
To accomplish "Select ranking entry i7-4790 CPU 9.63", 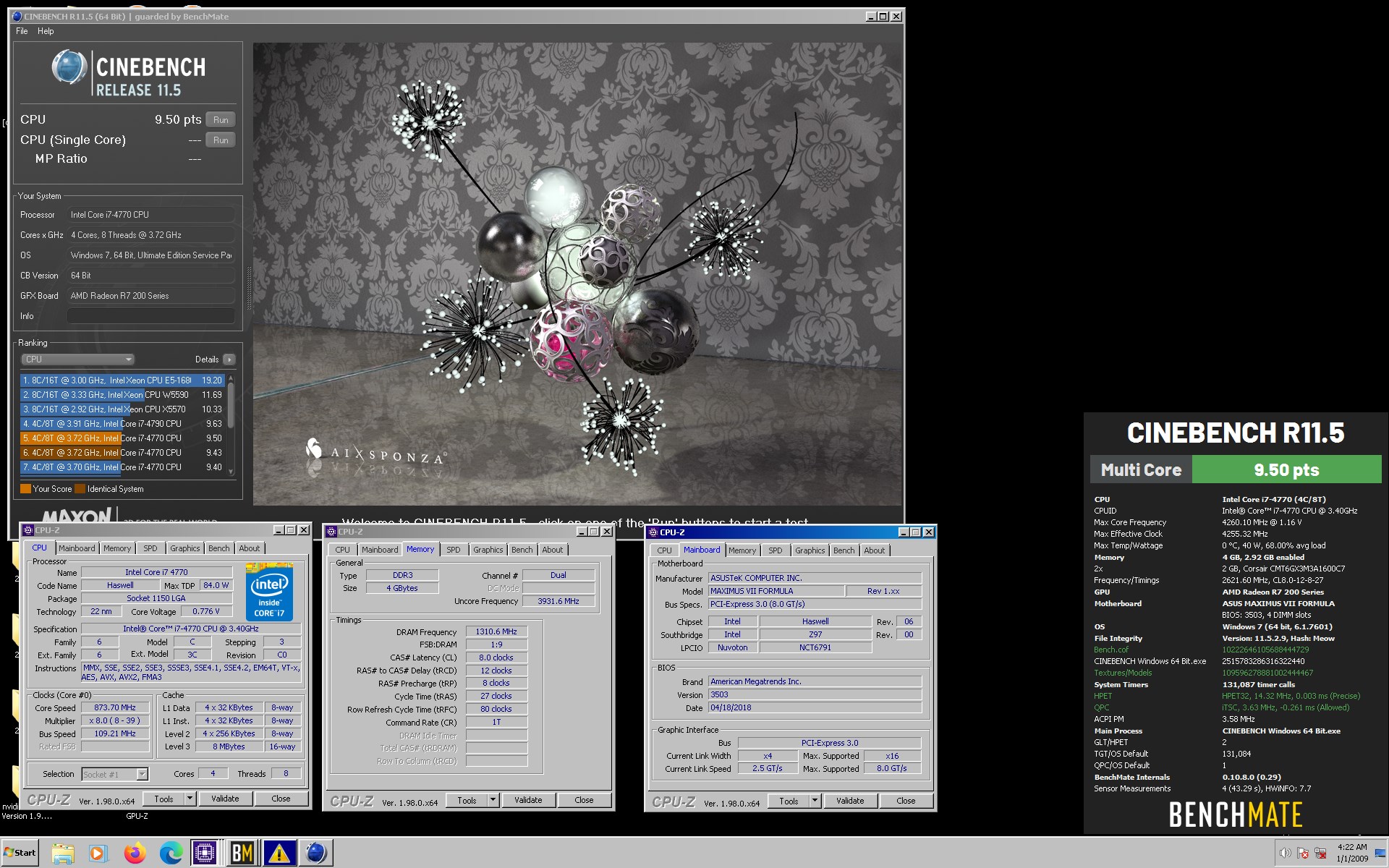I will [123, 424].
